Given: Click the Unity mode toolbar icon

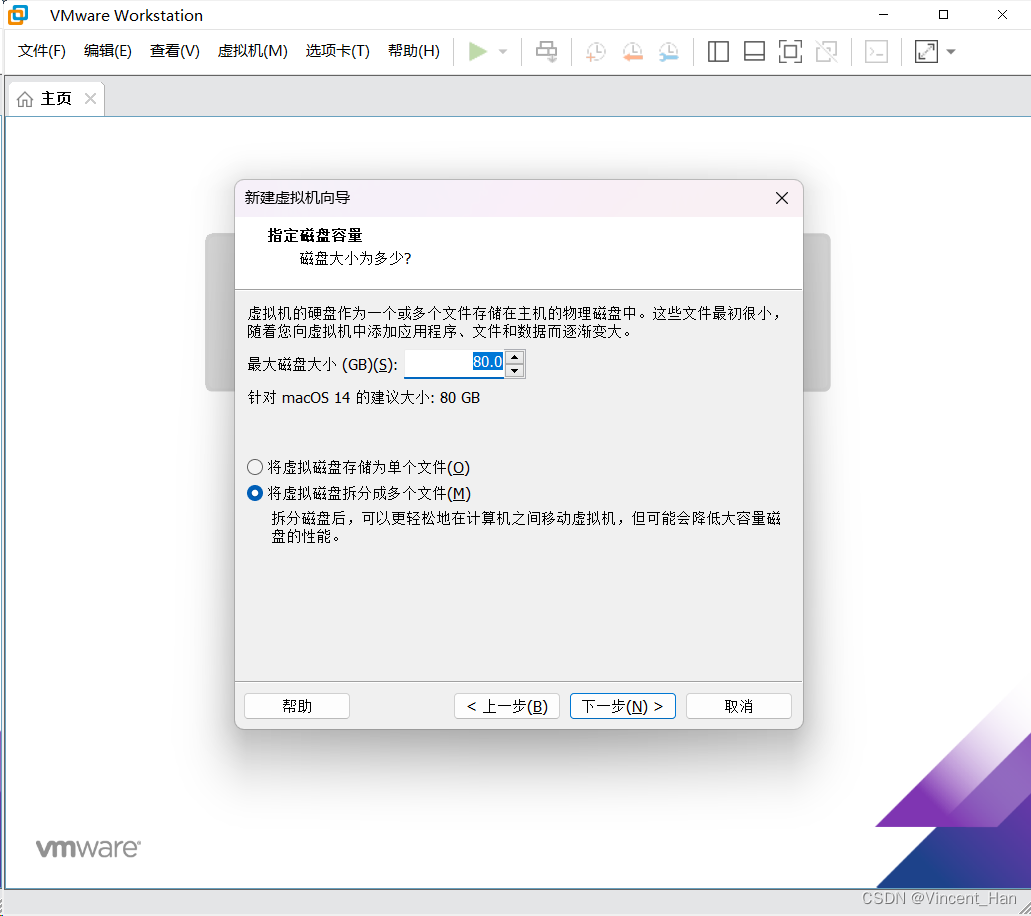Looking at the screenshot, I should tap(827, 51).
